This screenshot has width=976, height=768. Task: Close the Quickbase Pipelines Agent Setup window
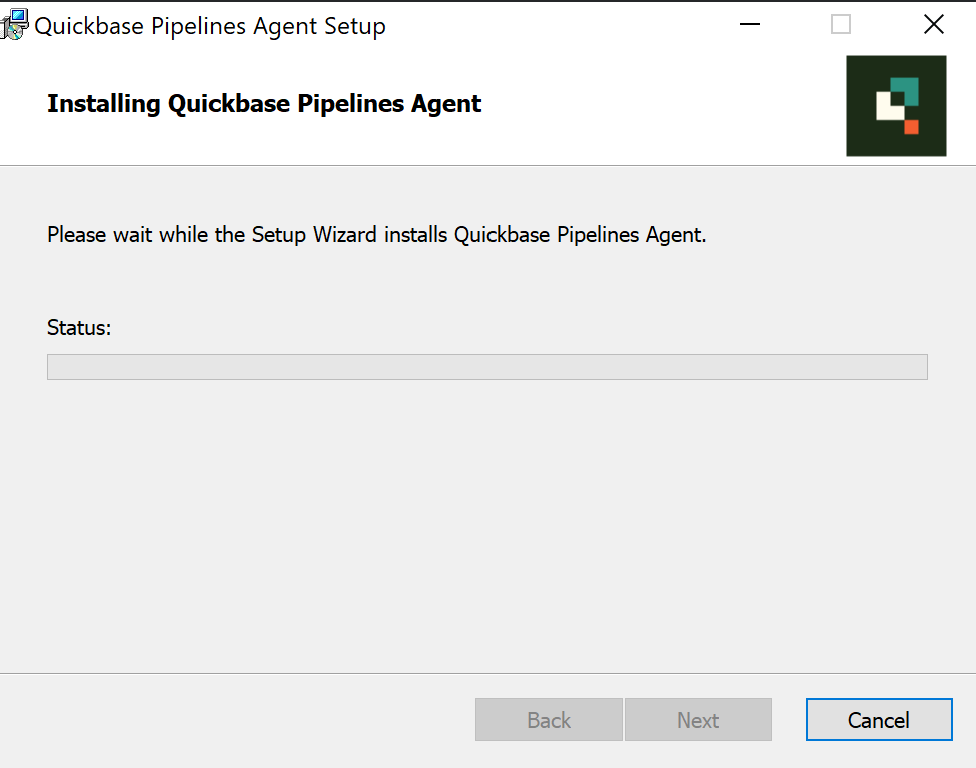pyautogui.click(x=934, y=25)
